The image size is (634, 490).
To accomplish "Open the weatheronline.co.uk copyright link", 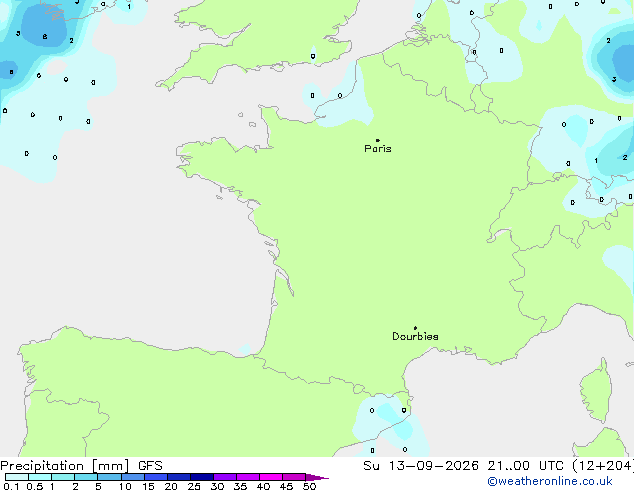I will tap(550, 481).
